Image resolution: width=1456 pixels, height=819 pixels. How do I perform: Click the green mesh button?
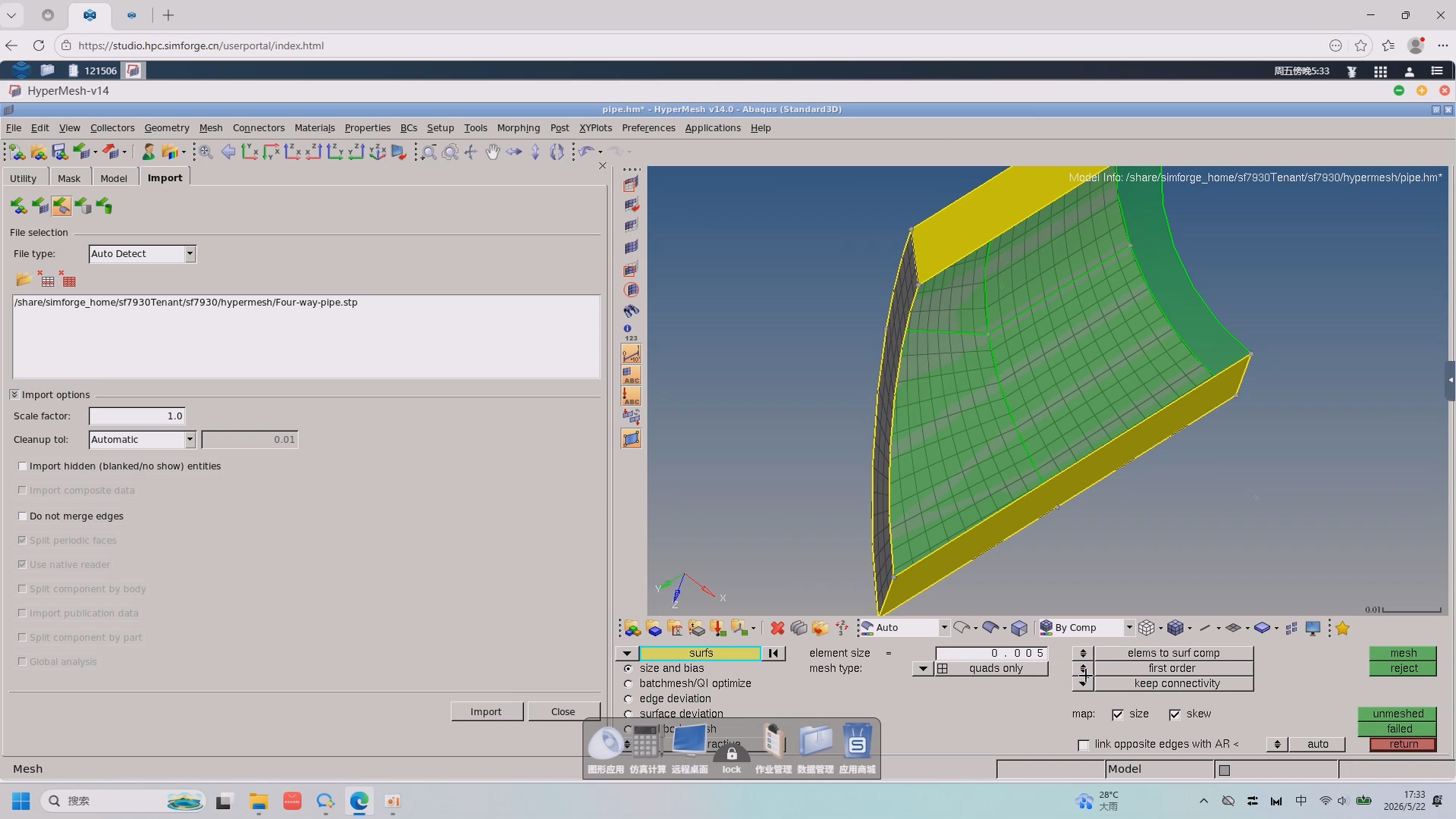click(1403, 653)
